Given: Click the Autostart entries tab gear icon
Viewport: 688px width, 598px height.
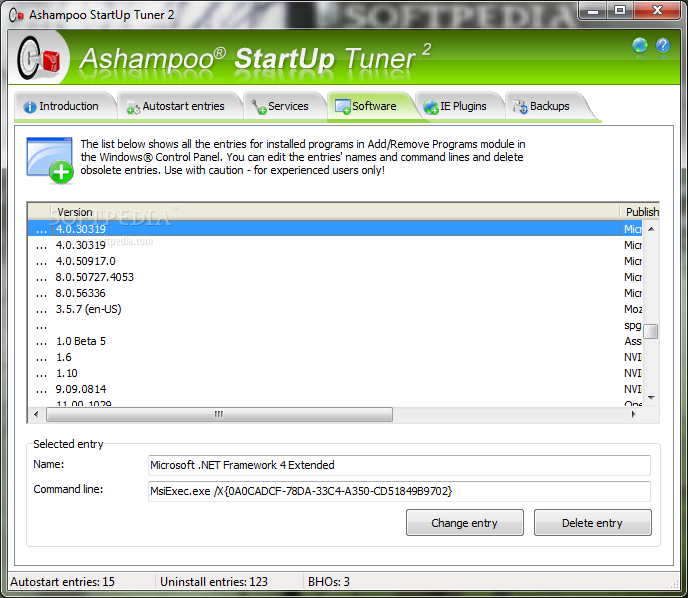Looking at the screenshot, I should [133, 107].
